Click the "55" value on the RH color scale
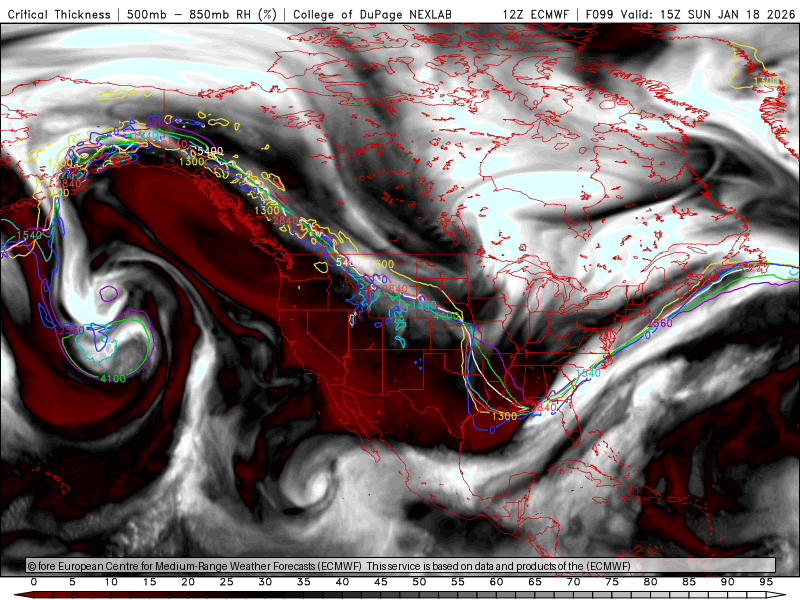This screenshot has height=600, width=800. pyautogui.click(x=458, y=582)
